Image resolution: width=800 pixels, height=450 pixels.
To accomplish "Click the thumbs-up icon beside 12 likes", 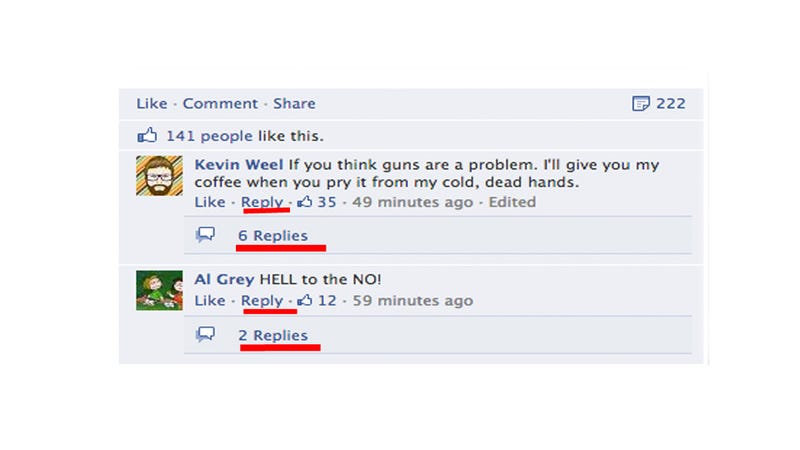I will (x=305, y=301).
